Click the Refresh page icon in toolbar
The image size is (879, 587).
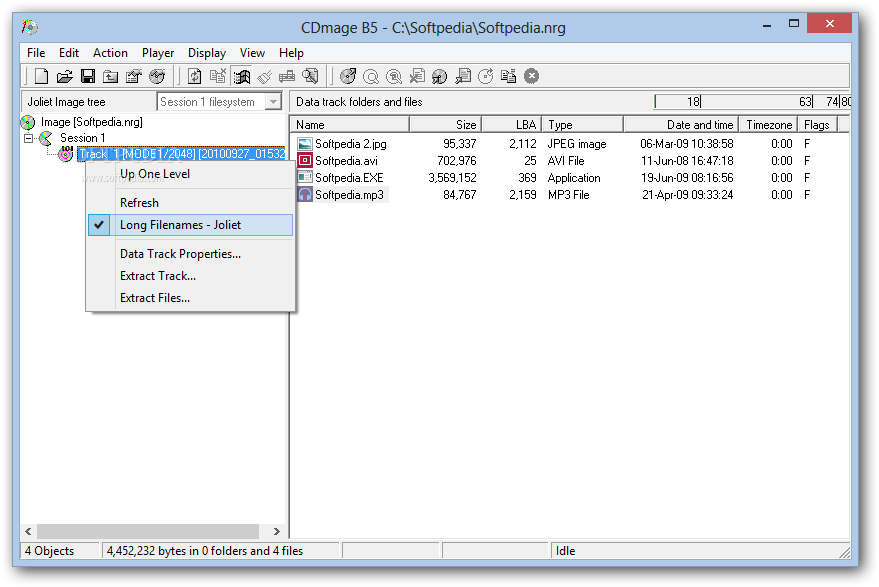tap(195, 76)
